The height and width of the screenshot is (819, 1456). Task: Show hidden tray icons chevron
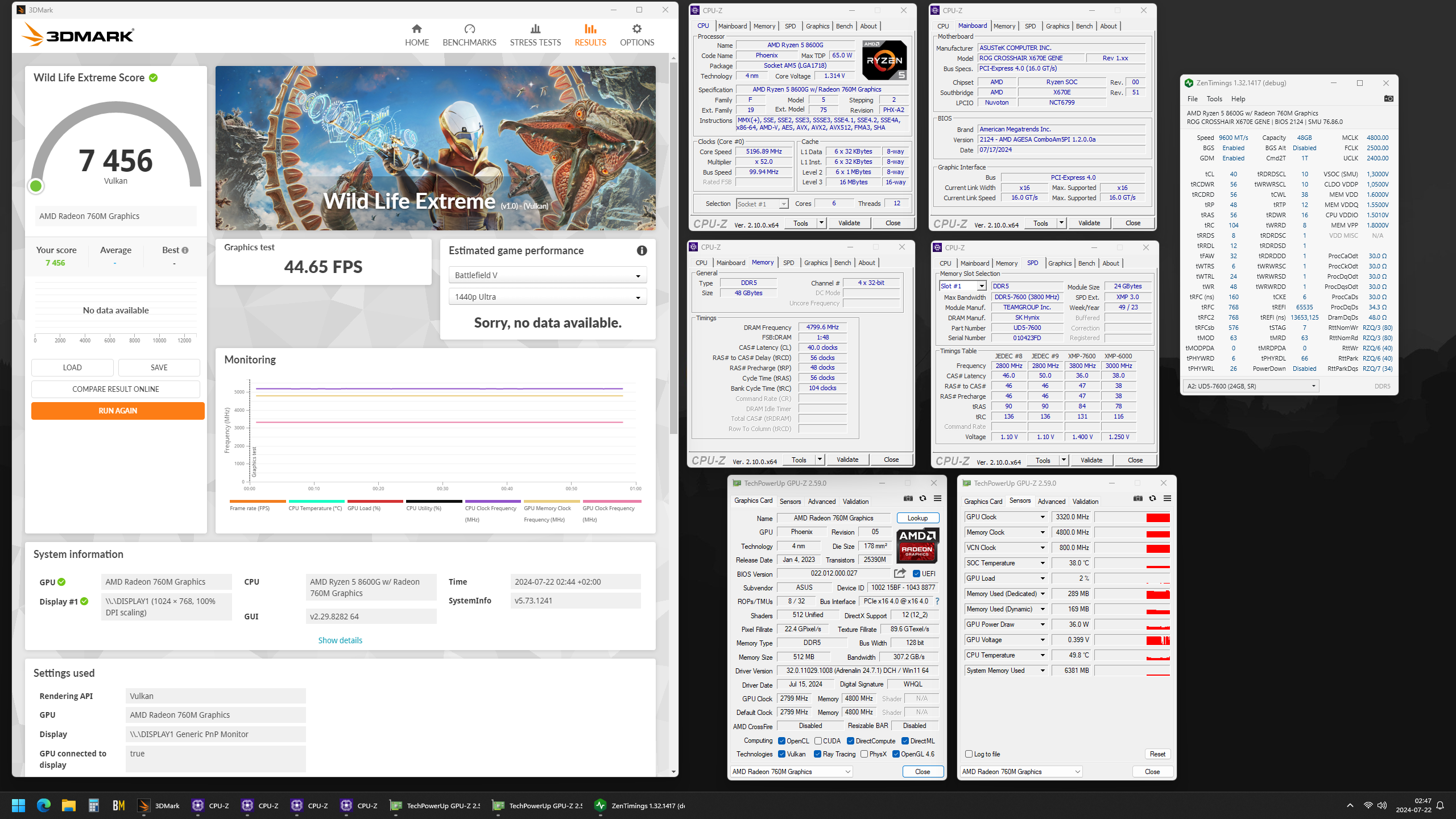[x=1350, y=805]
